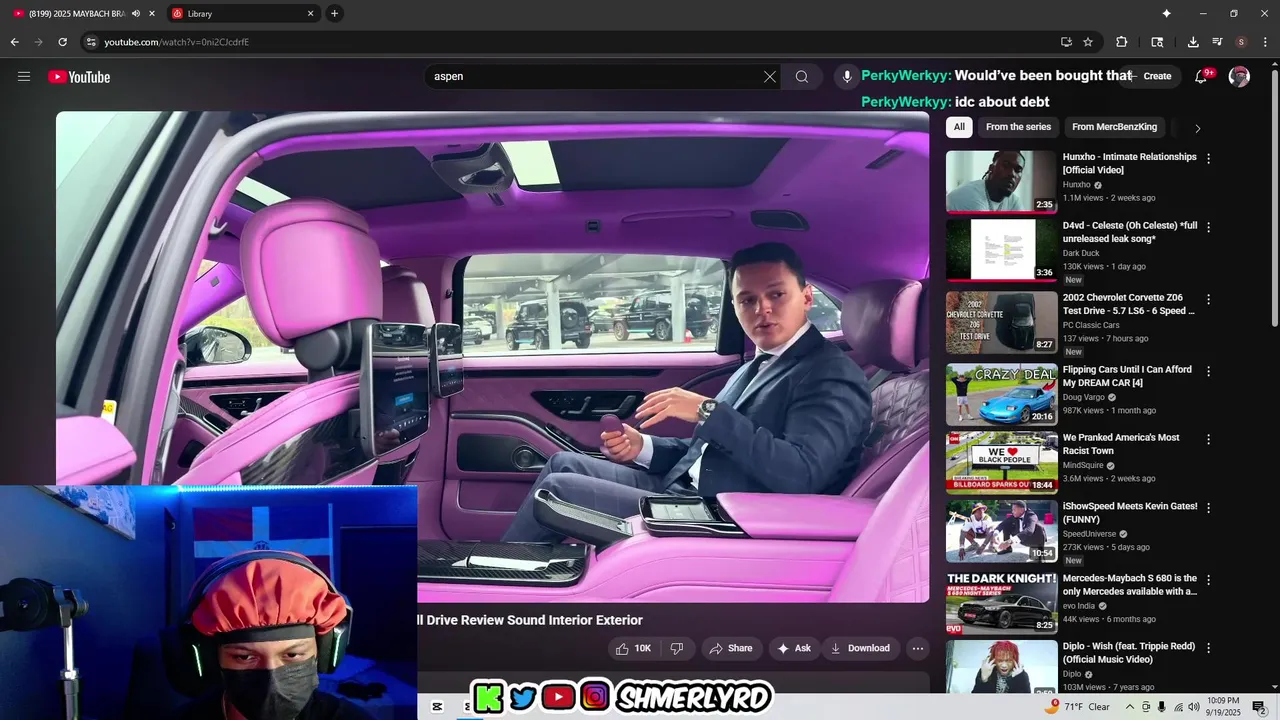Select the From the series chip

coord(1018,127)
